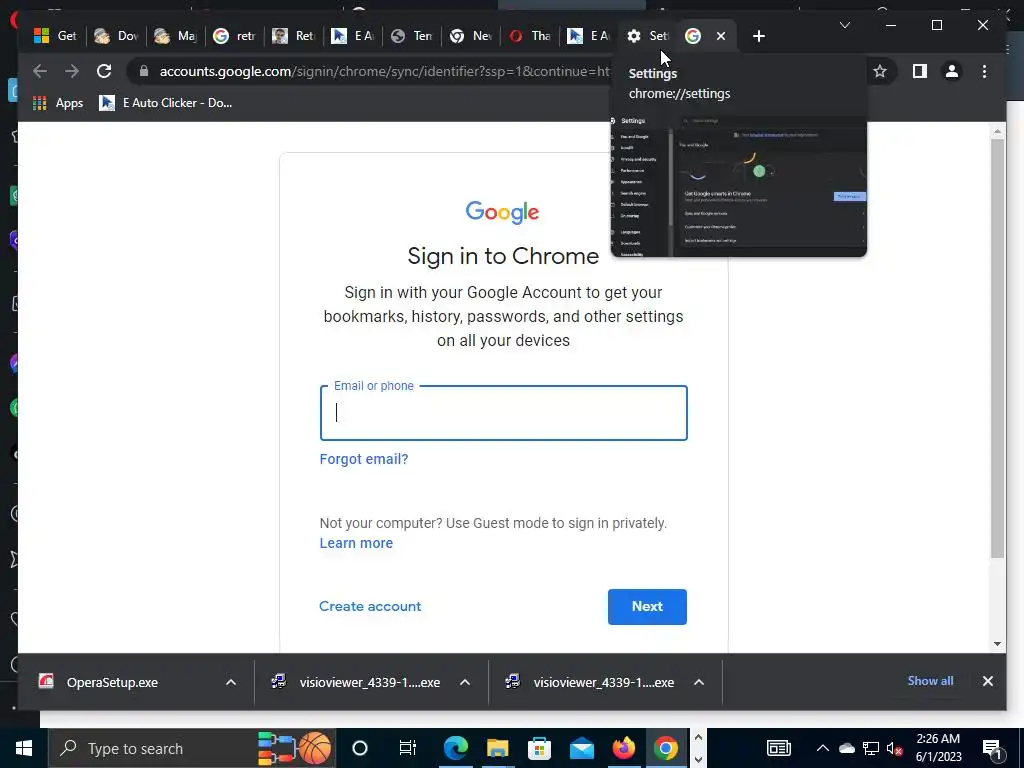This screenshot has width=1024, height=768.
Task: Click the scrollbar down arrow
Action: click(x=997, y=644)
